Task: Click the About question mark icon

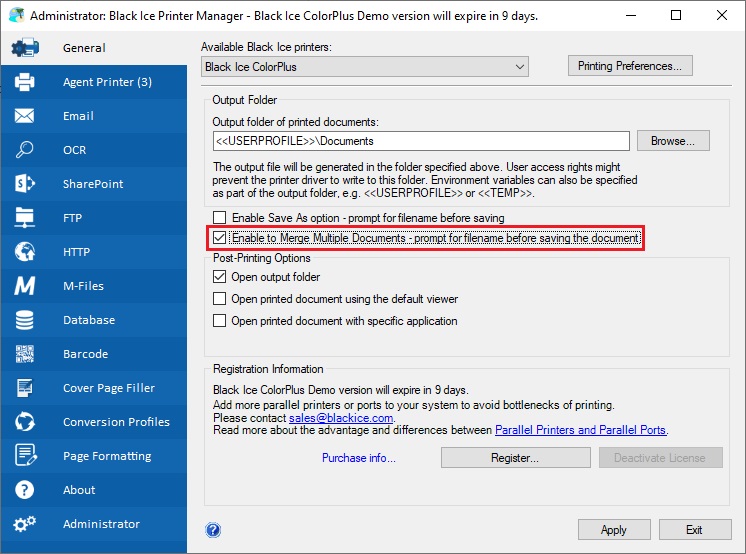Action: coord(24,490)
